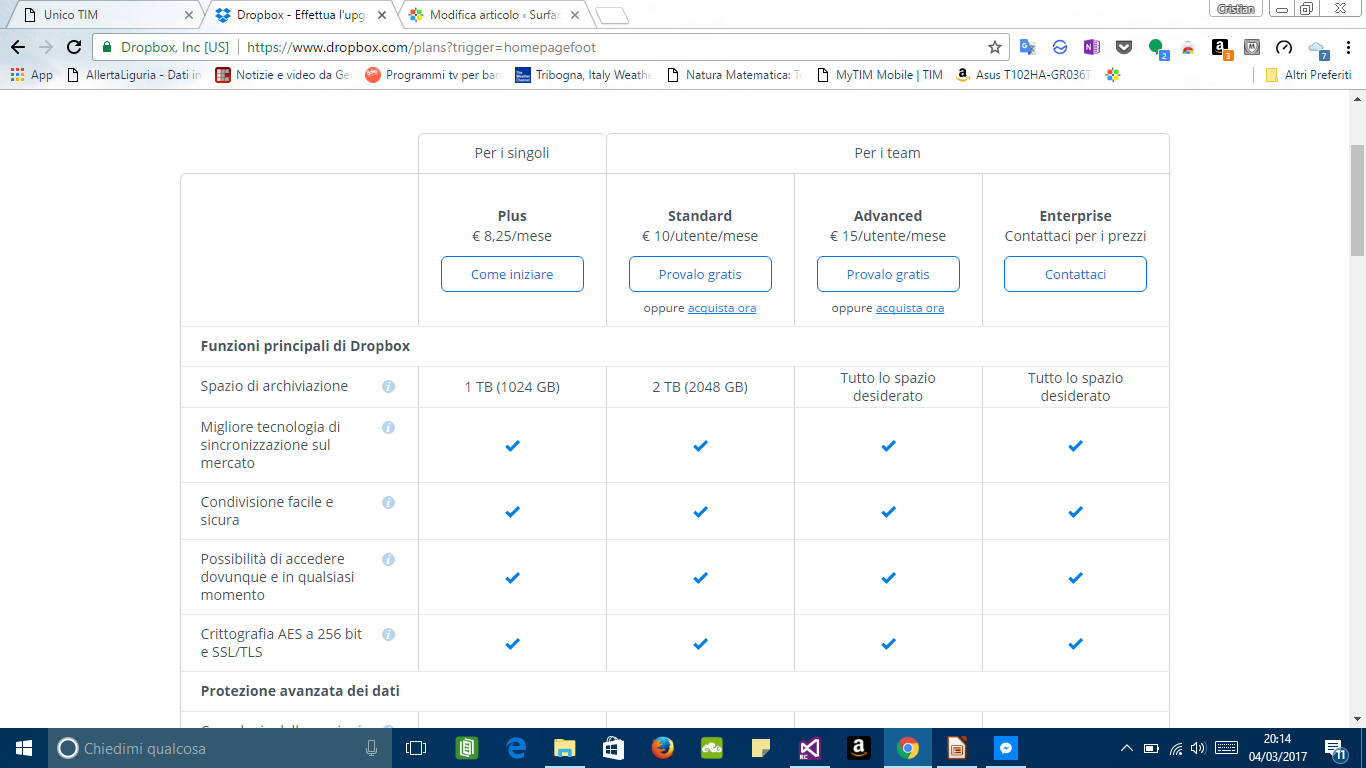The width and height of the screenshot is (1366, 768).
Task: Click the Protezione avanzata dei dati heading
Action: click(x=300, y=691)
